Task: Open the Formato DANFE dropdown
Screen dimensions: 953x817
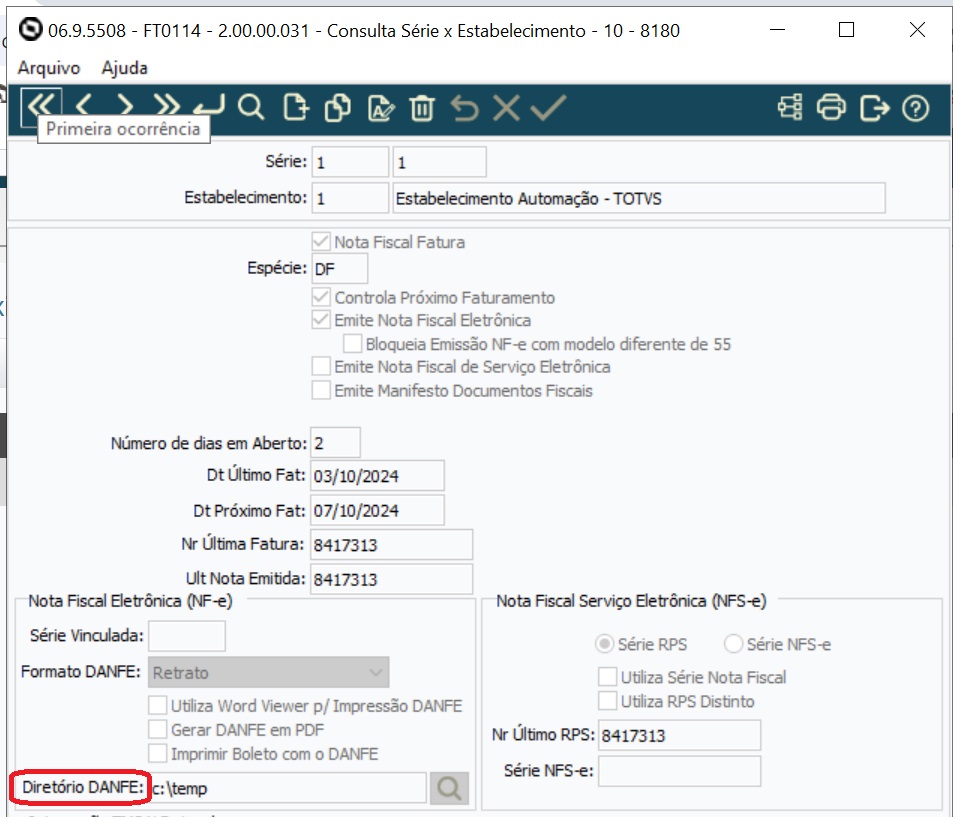Action: (x=377, y=672)
